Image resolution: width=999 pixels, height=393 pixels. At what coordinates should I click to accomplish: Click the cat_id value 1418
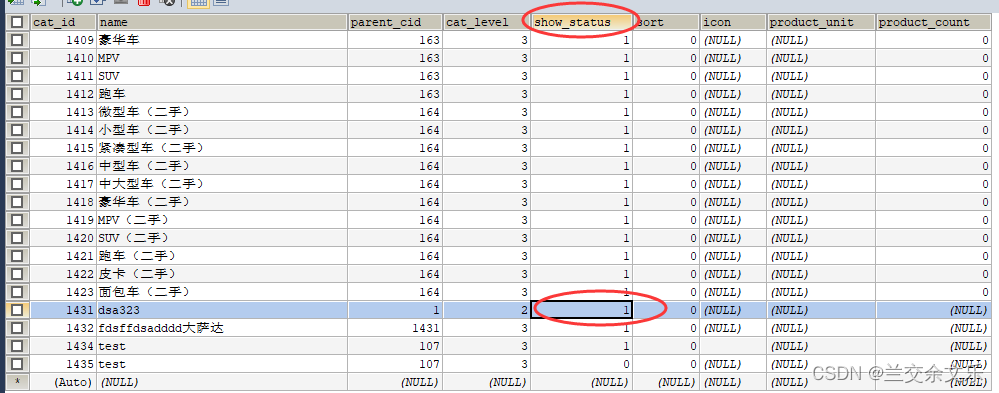[x=63, y=202]
